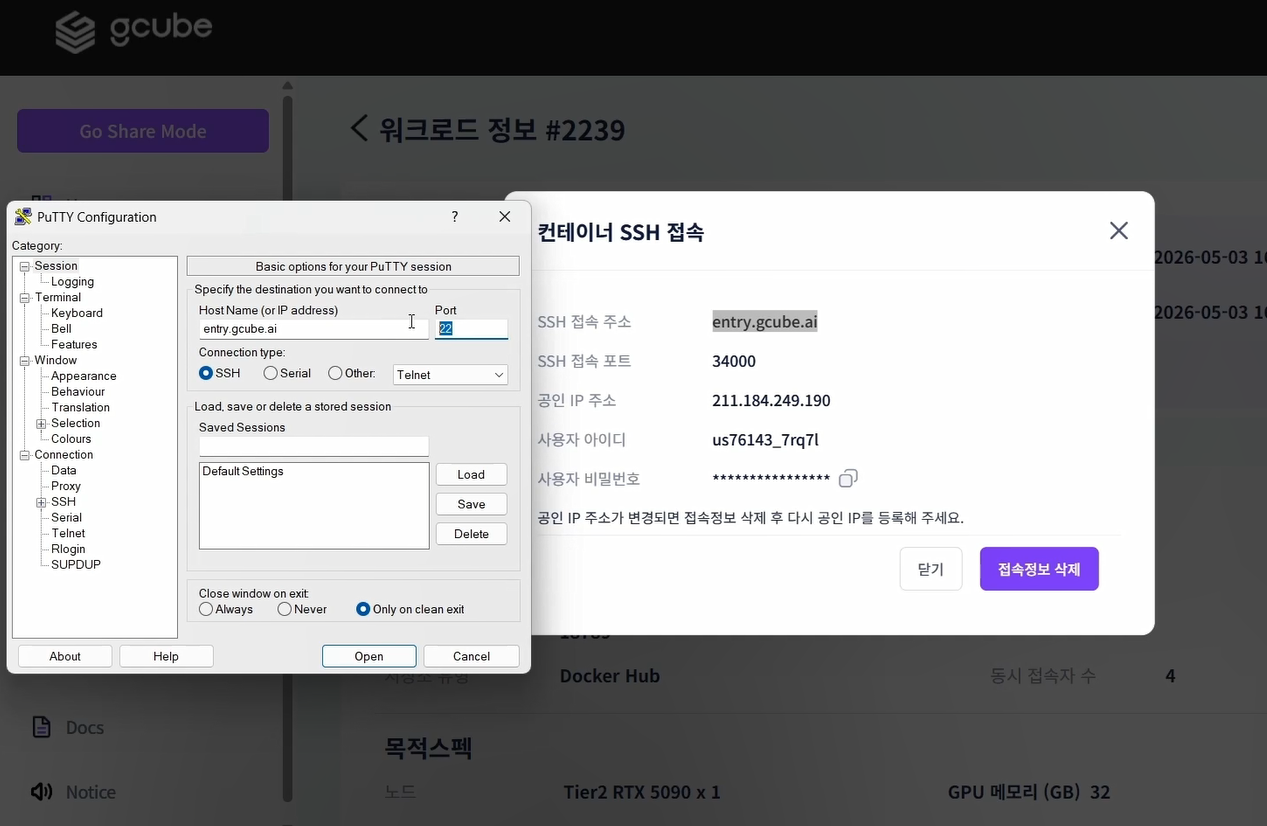Go back using the arrow beside 워크로드 정보
Image resolution: width=1267 pixels, height=826 pixels.
[x=359, y=128]
